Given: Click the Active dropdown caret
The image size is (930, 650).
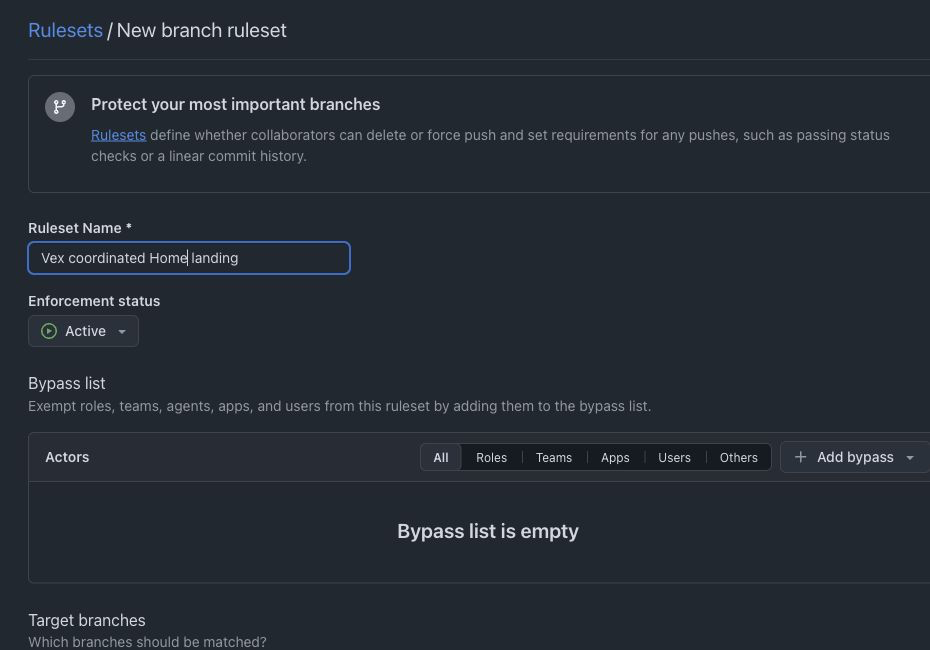Looking at the screenshot, I should point(122,332).
